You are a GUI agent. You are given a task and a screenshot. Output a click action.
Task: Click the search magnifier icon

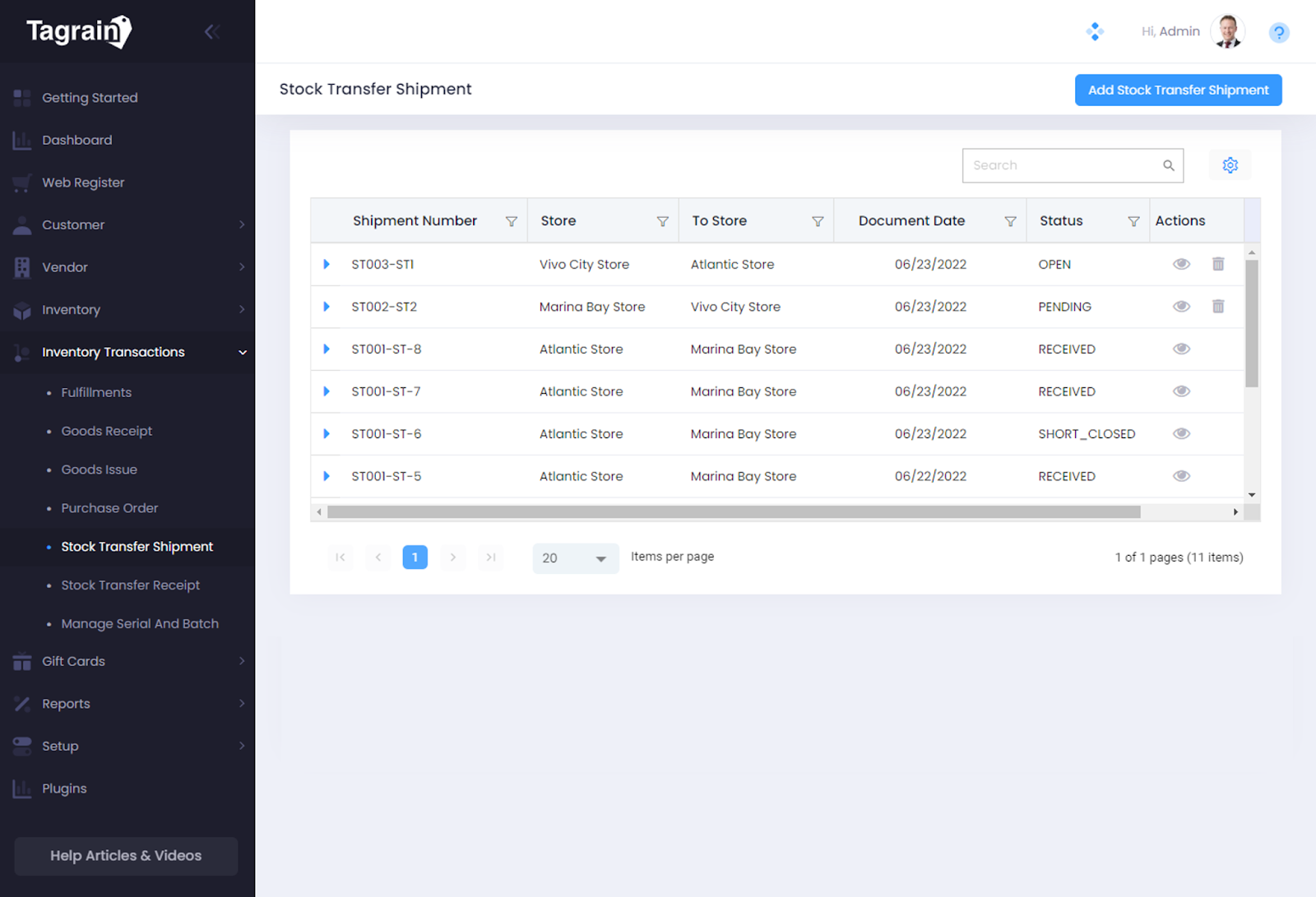coord(1168,165)
